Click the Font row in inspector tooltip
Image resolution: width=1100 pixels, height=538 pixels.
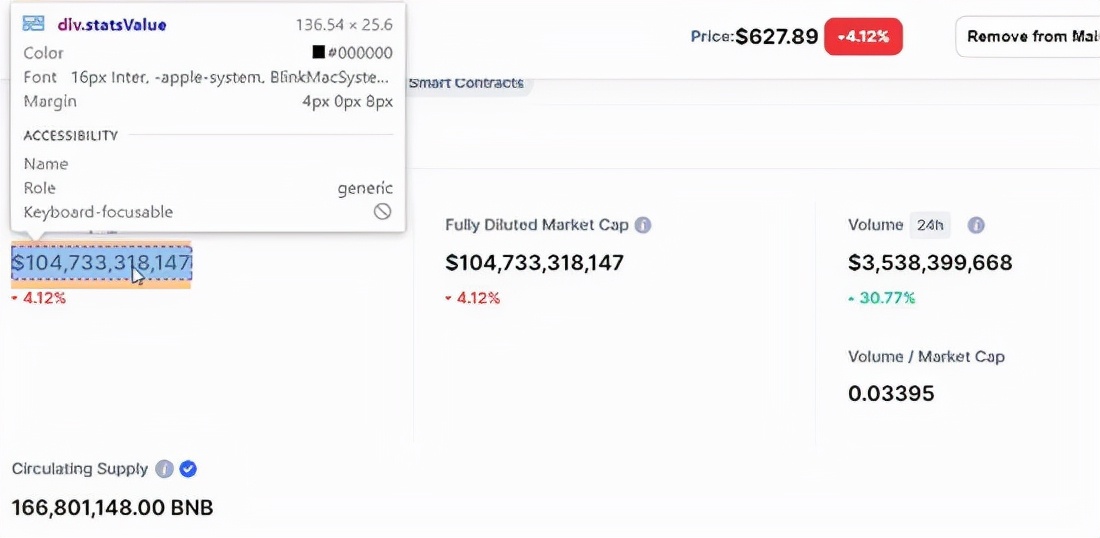point(208,77)
